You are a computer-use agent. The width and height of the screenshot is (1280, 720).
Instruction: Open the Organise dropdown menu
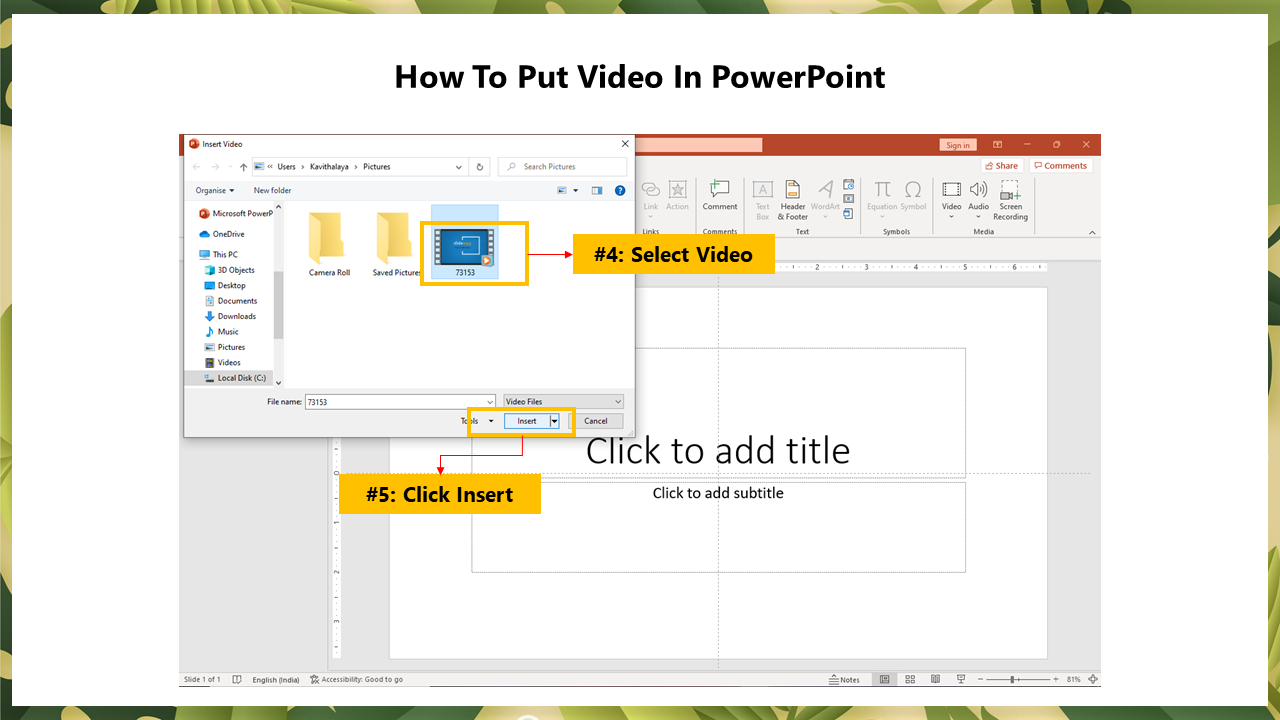click(x=215, y=190)
